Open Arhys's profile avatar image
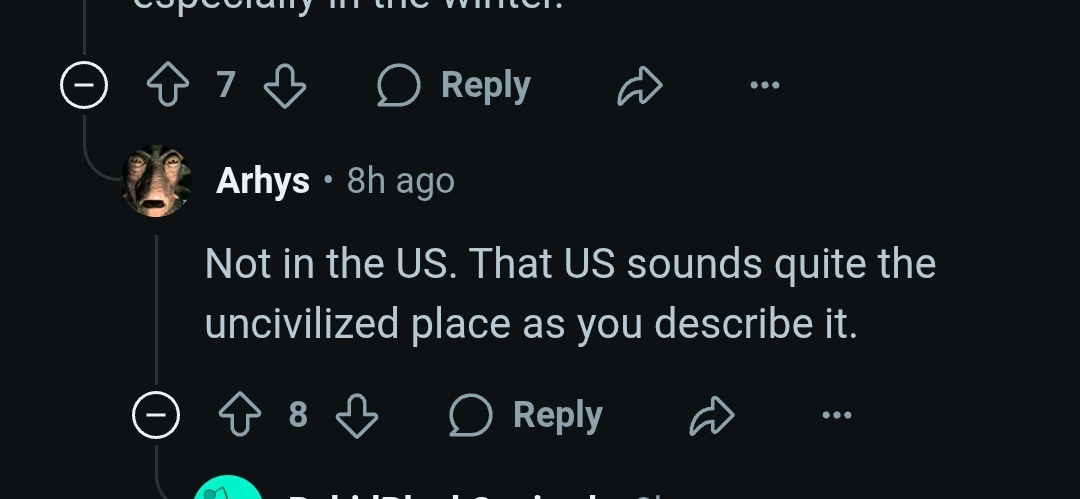Viewport: 1080px width, 499px height. (156, 181)
